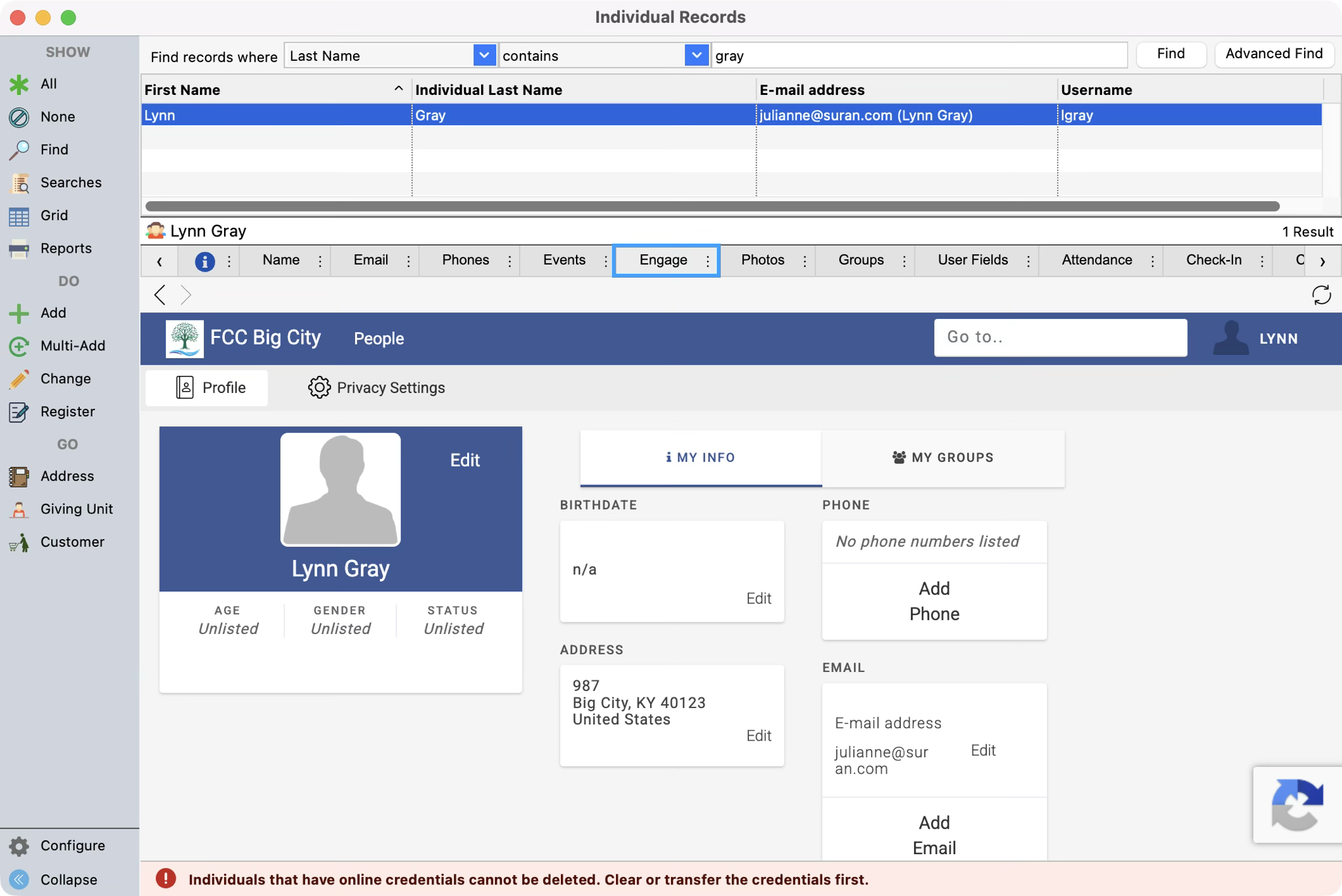The width and height of the screenshot is (1342, 896).
Task: Click Username column header
Action: pos(1190,90)
